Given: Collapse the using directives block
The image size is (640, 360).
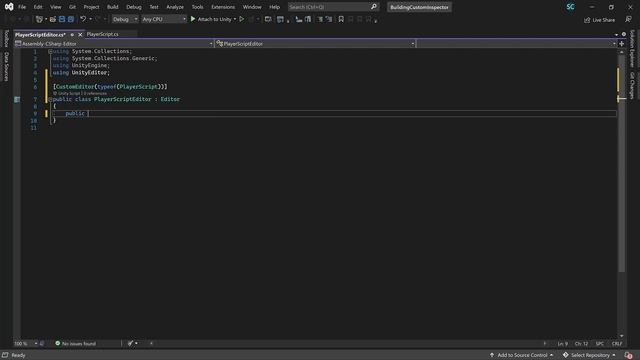Looking at the screenshot, I should pyautogui.click(x=50, y=51).
